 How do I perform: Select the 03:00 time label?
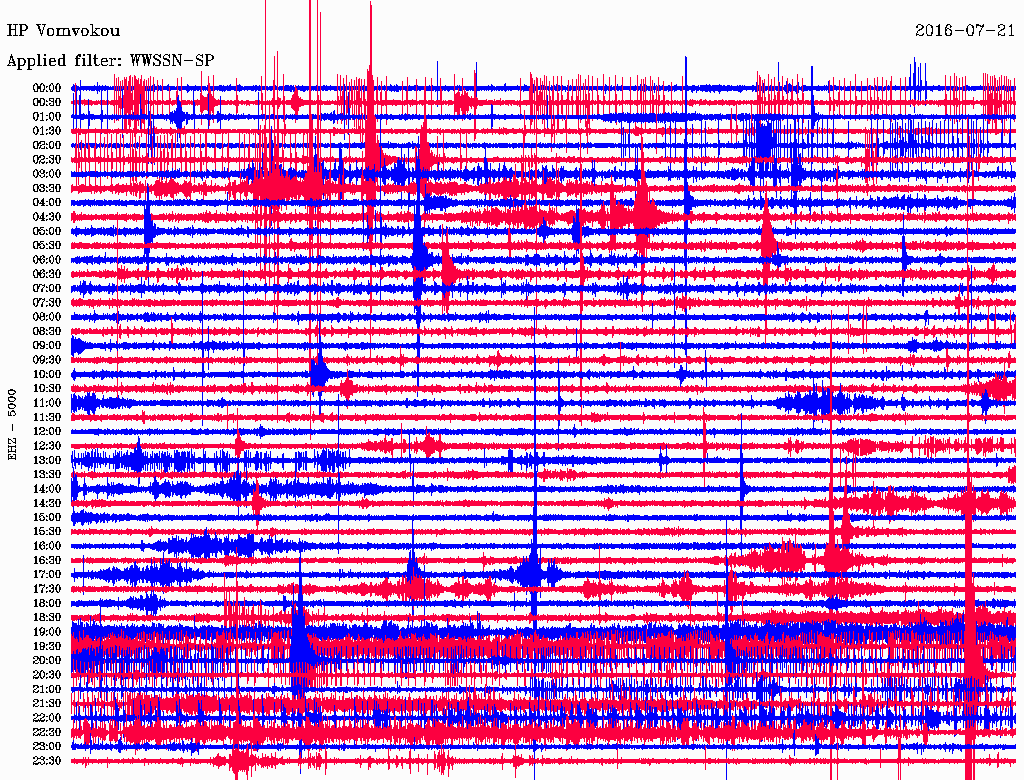[47, 174]
